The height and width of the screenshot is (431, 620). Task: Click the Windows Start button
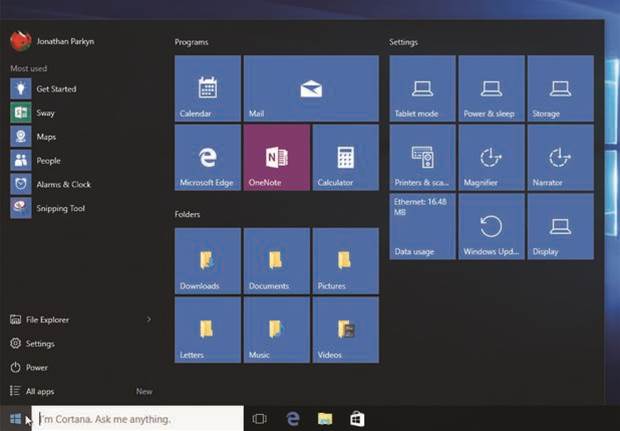15,418
